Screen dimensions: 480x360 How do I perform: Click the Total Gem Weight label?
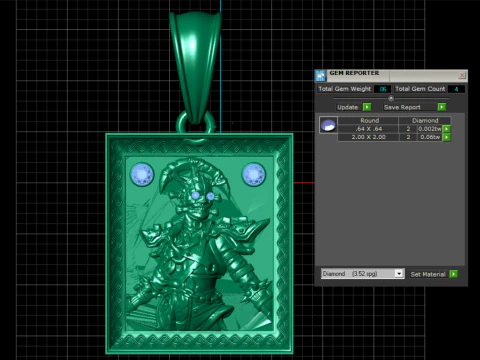[x=344, y=89]
